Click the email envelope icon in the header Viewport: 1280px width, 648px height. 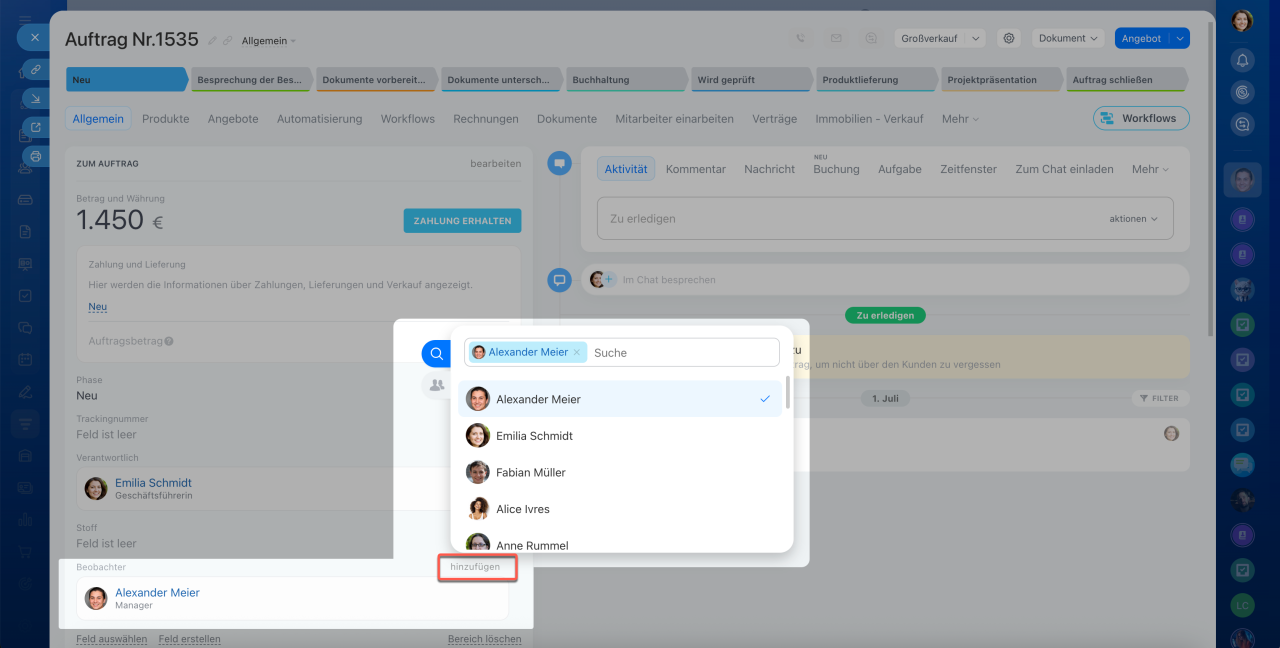835,38
